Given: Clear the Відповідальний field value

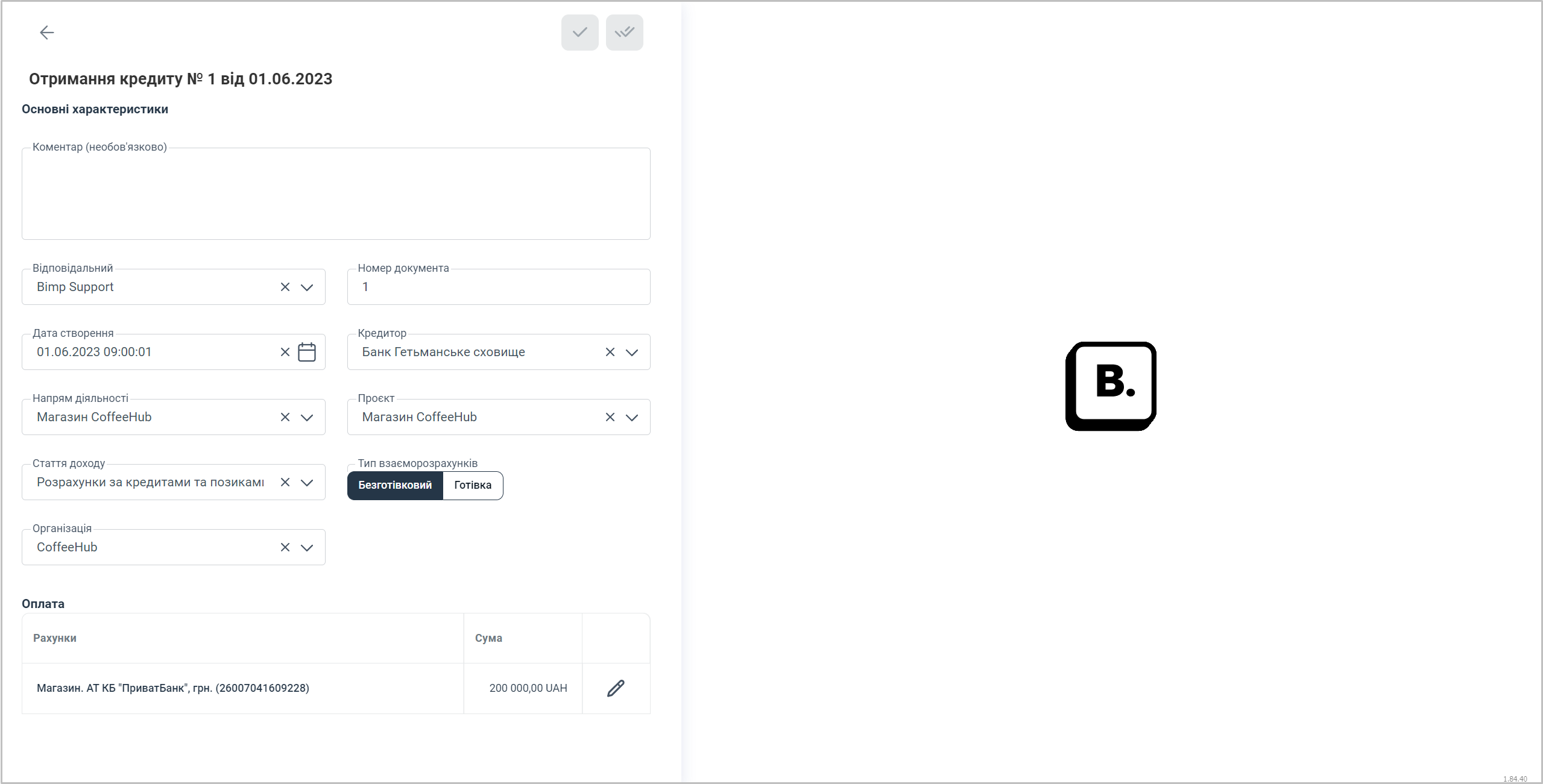Looking at the screenshot, I should [x=285, y=287].
